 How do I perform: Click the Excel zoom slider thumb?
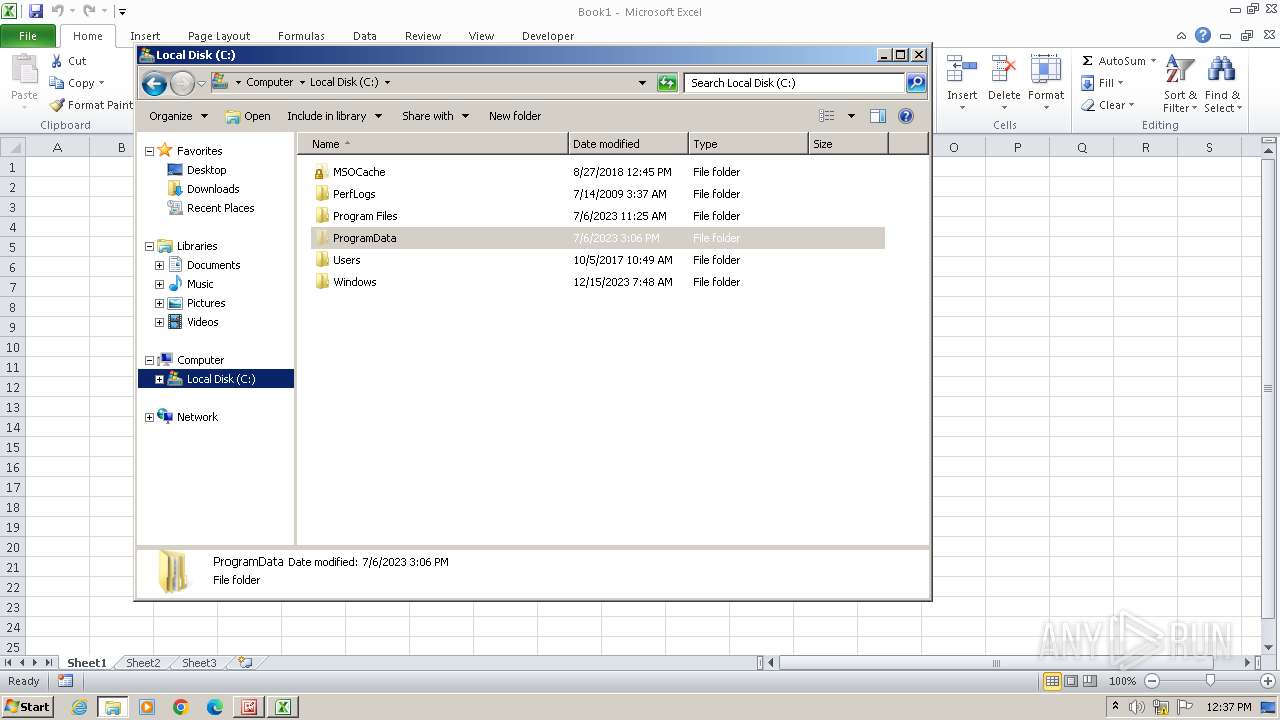tap(1210, 681)
